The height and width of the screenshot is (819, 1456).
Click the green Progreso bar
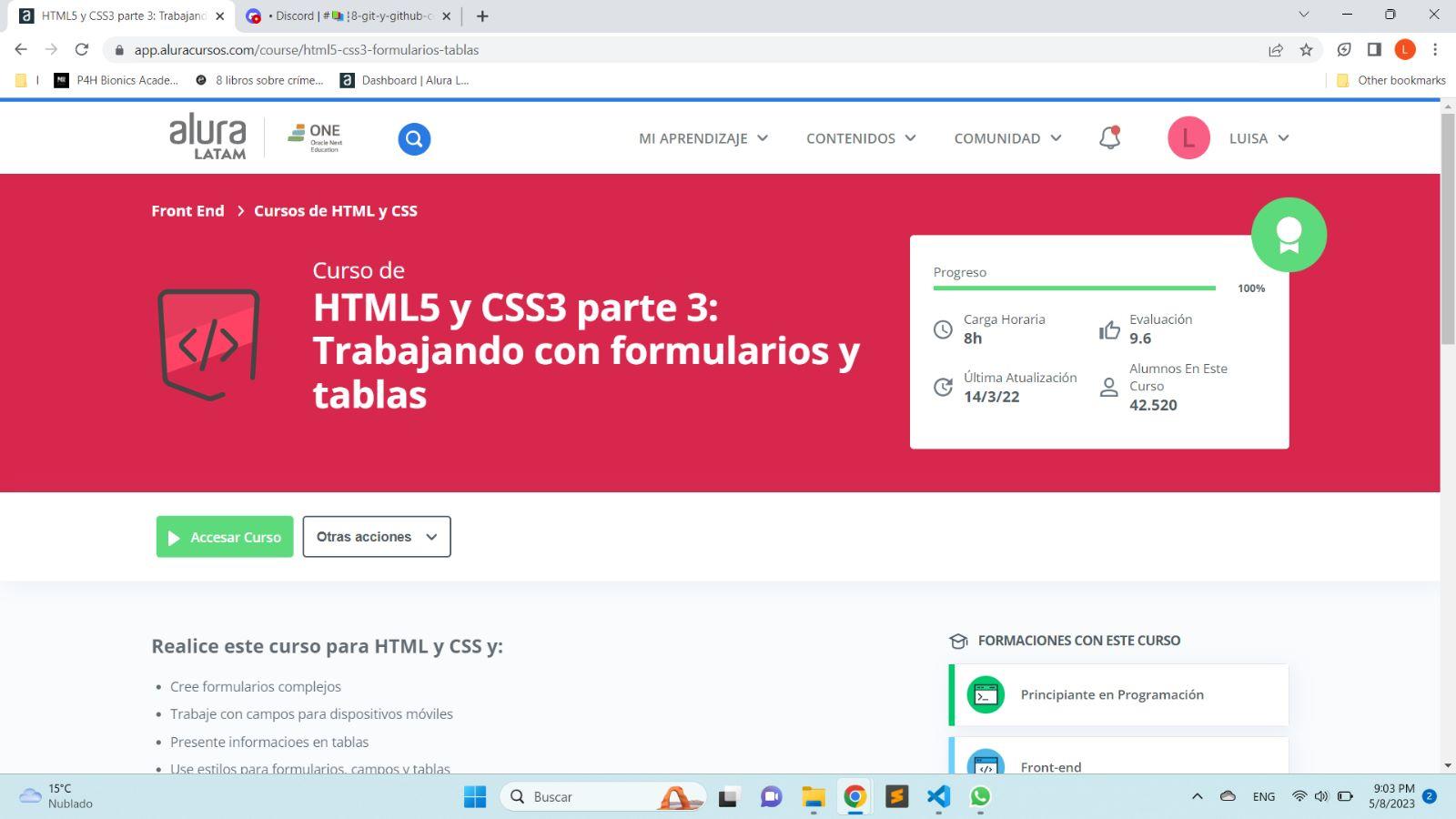point(1074,288)
